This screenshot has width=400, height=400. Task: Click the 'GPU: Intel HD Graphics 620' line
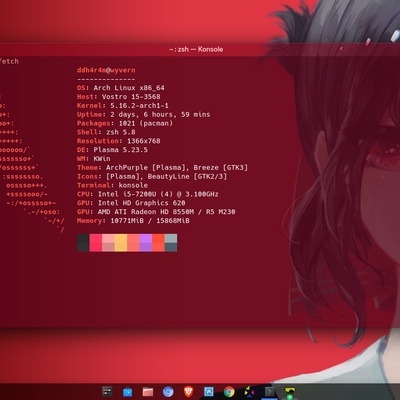tap(131, 203)
